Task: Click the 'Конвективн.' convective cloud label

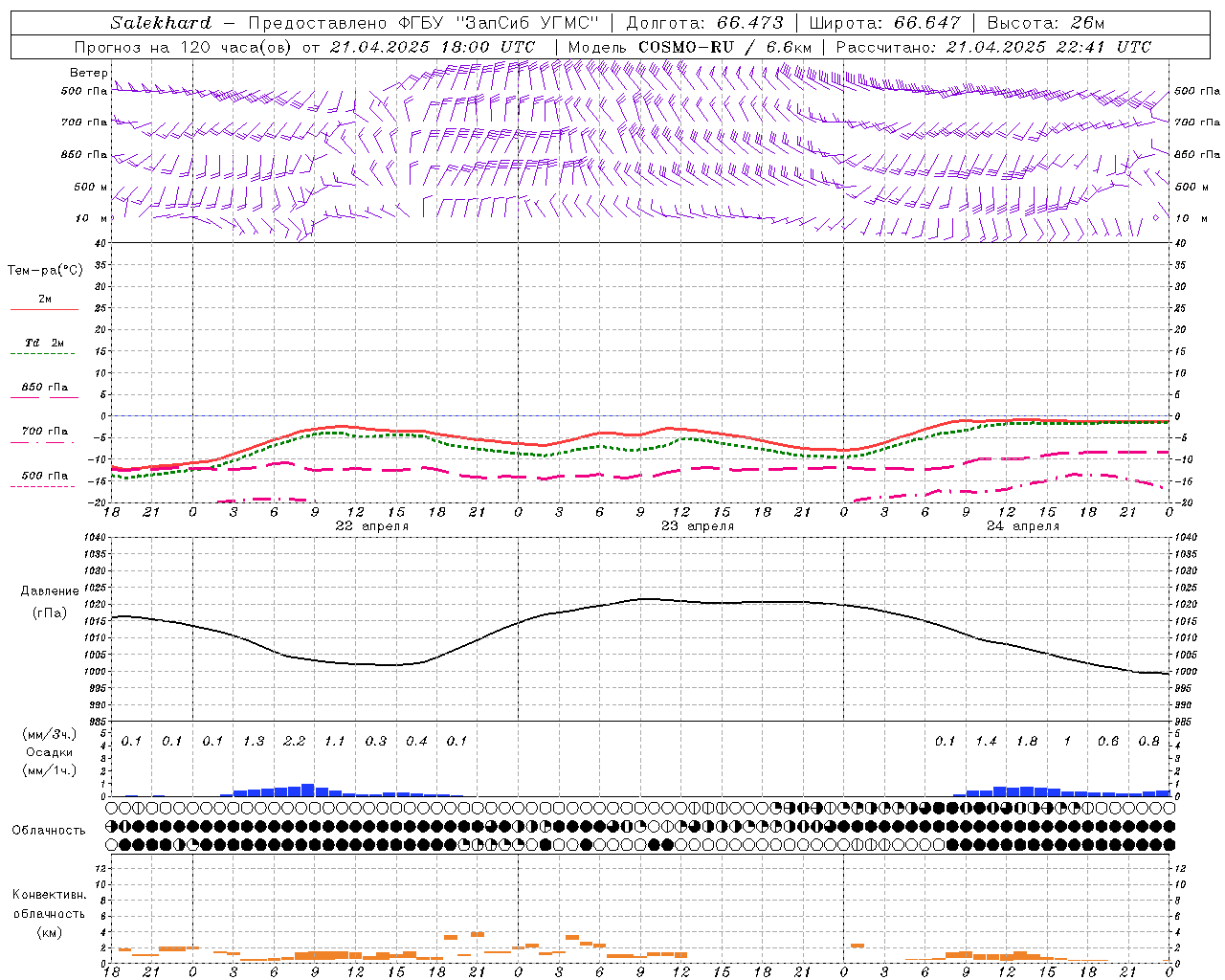Action: point(49,895)
